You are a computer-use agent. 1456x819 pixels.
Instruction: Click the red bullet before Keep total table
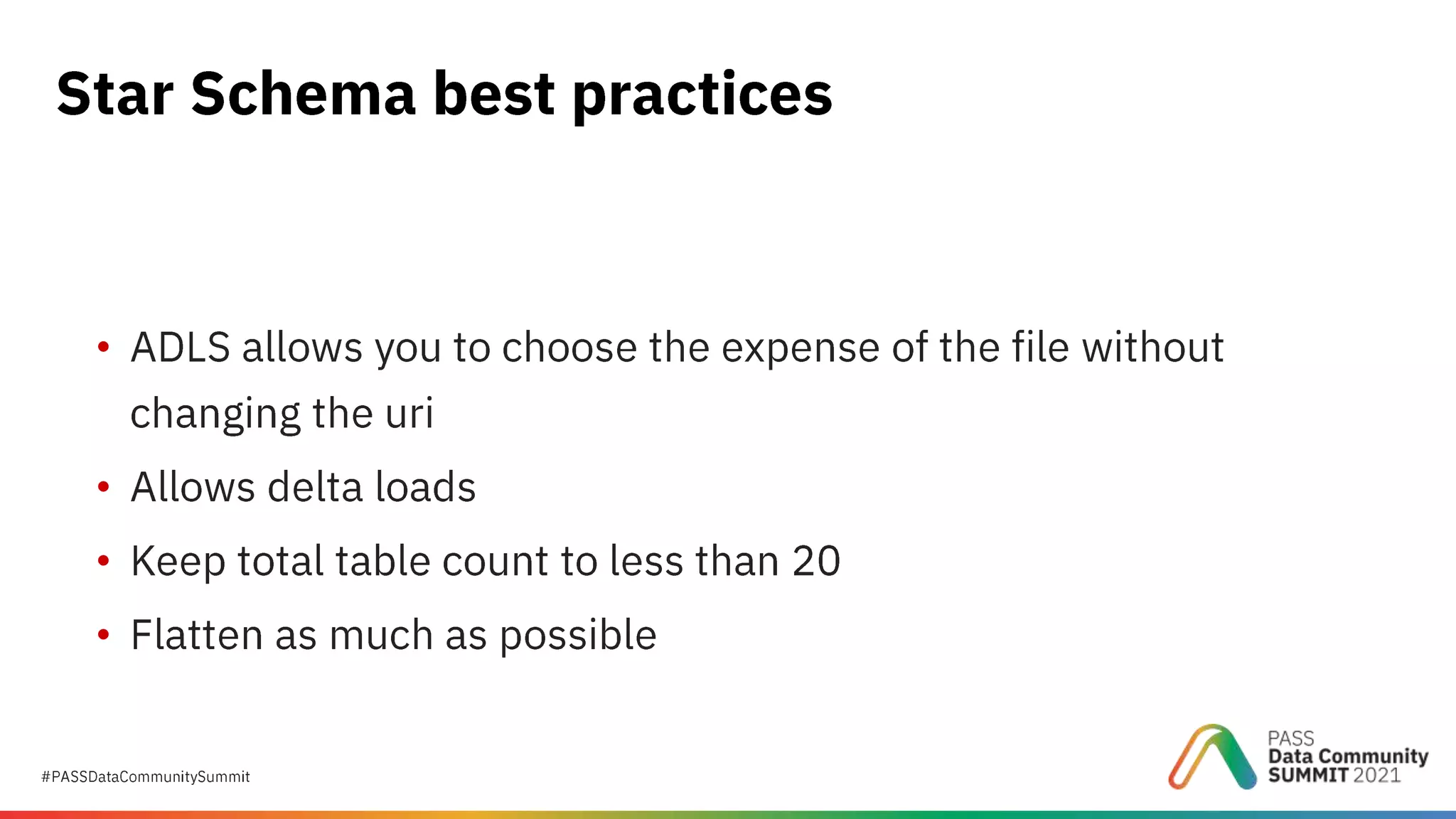(x=104, y=561)
